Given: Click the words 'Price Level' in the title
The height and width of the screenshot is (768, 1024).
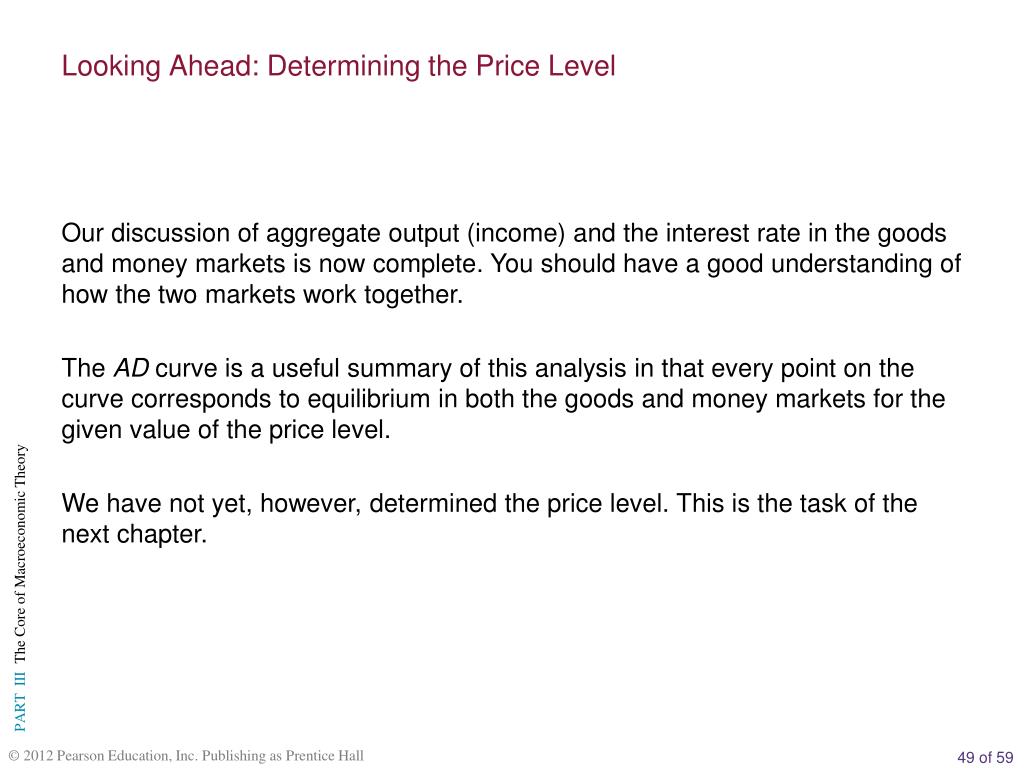Looking at the screenshot, I should [x=545, y=67].
